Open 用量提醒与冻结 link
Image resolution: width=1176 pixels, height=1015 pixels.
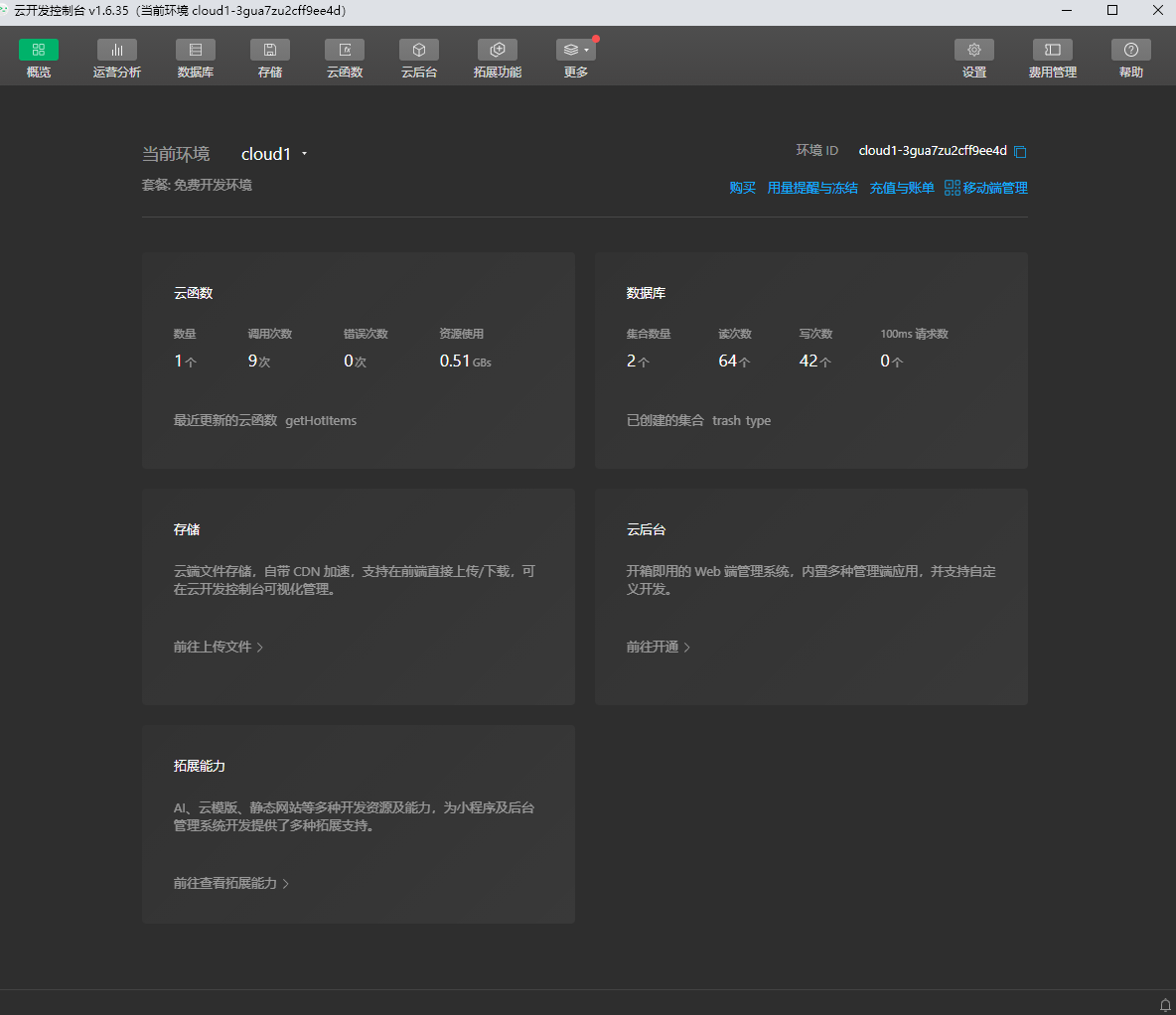812,188
